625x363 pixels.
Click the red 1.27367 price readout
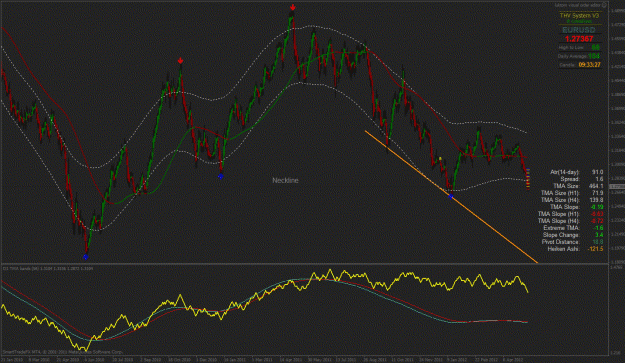579,39
